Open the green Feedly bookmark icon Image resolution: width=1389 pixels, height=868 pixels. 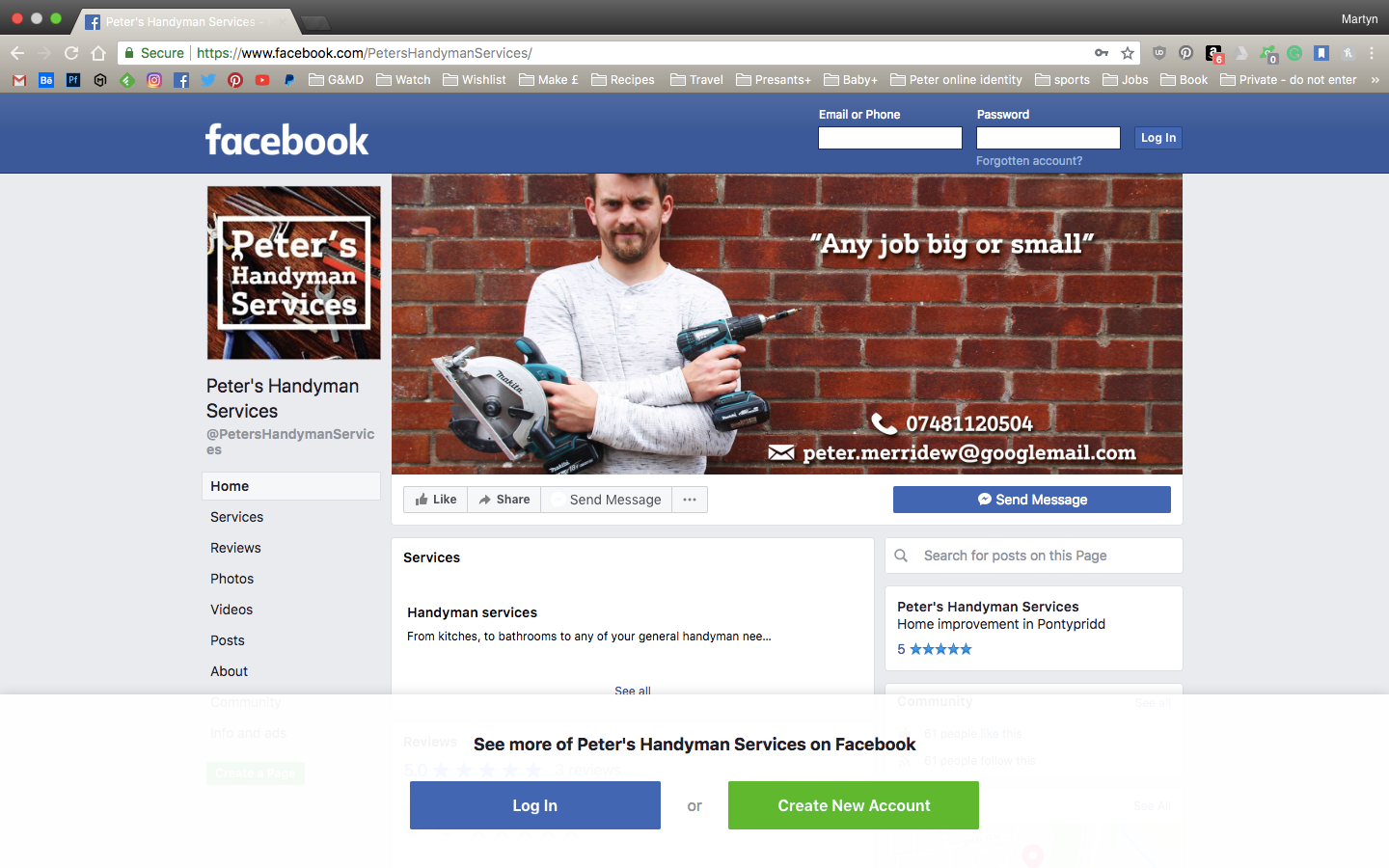127,80
